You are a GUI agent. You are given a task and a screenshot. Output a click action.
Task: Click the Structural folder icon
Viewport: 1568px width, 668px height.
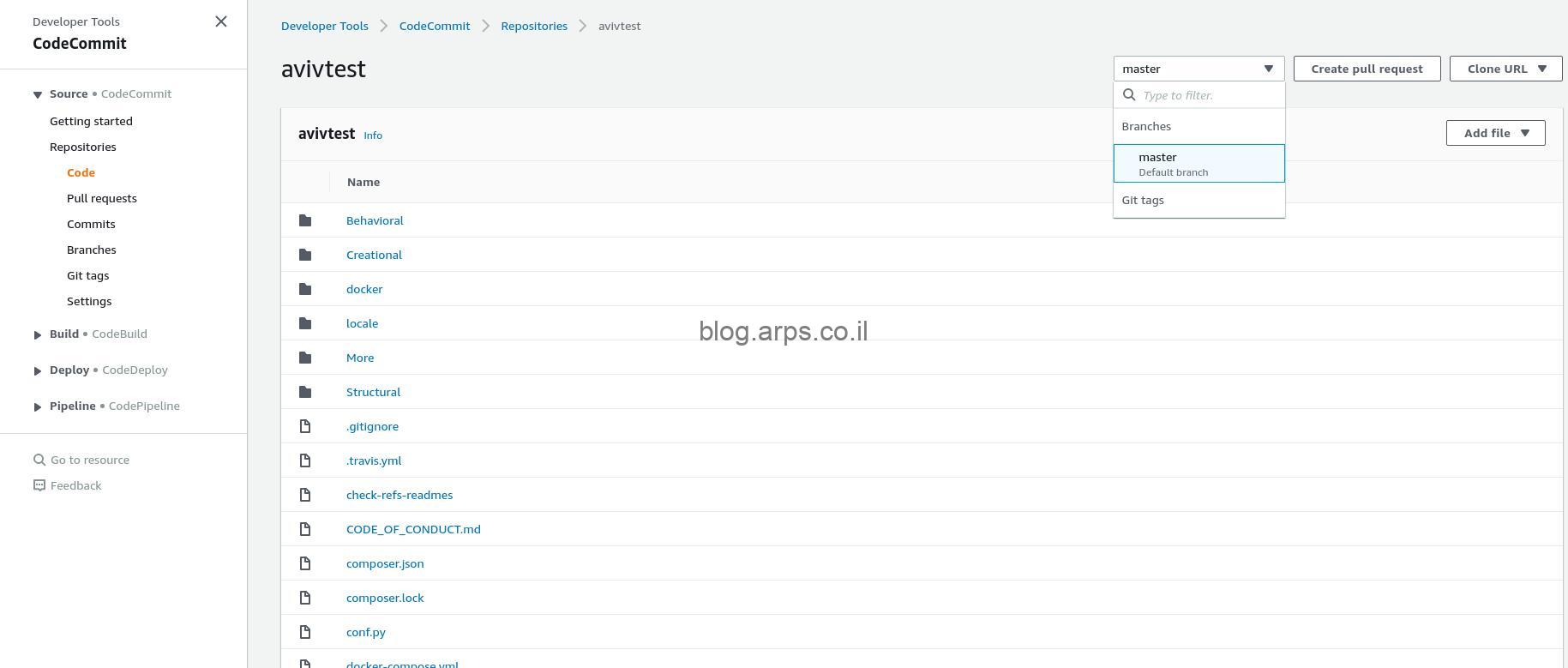point(305,392)
